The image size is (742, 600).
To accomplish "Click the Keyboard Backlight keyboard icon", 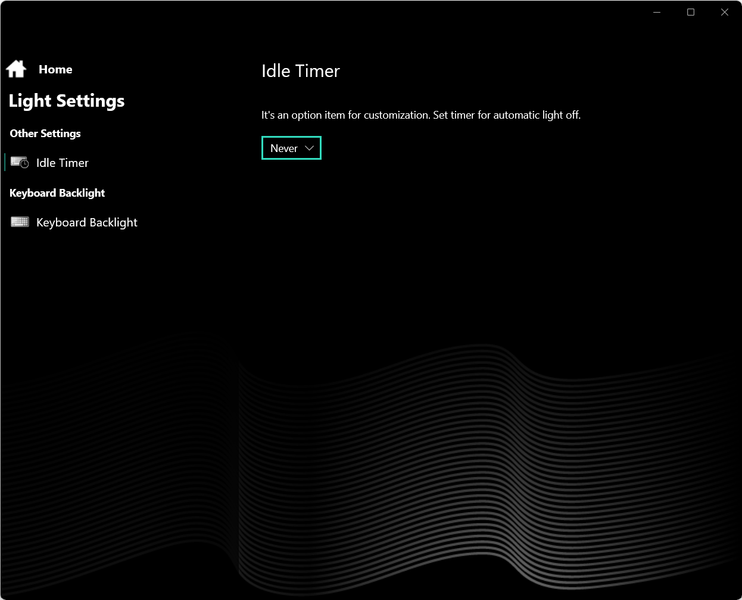I will tap(20, 222).
